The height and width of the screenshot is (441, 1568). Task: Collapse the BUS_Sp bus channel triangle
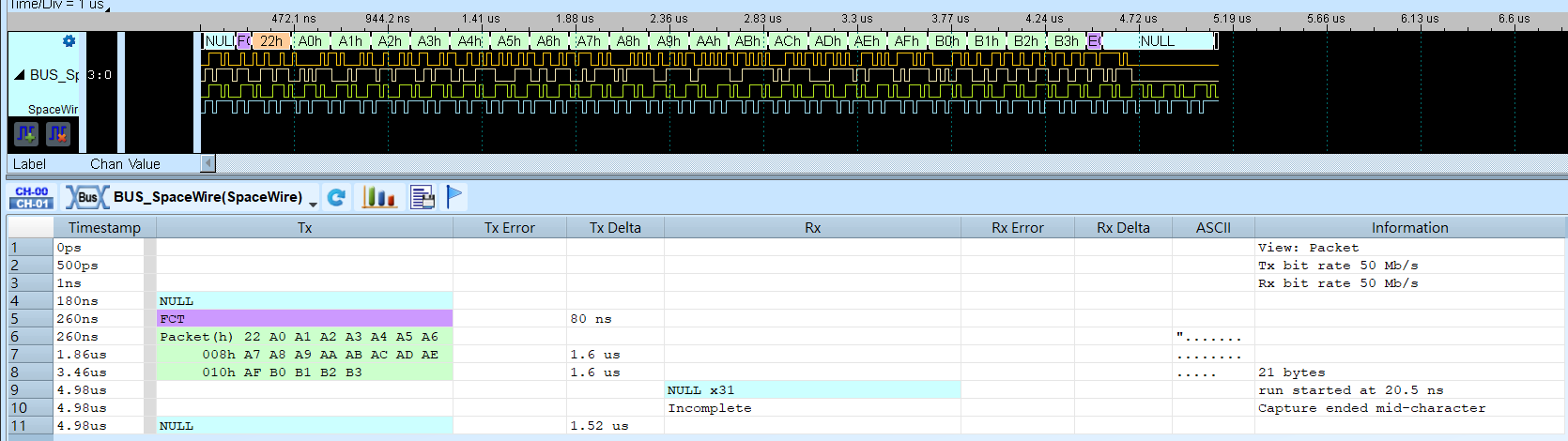(x=19, y=75)
